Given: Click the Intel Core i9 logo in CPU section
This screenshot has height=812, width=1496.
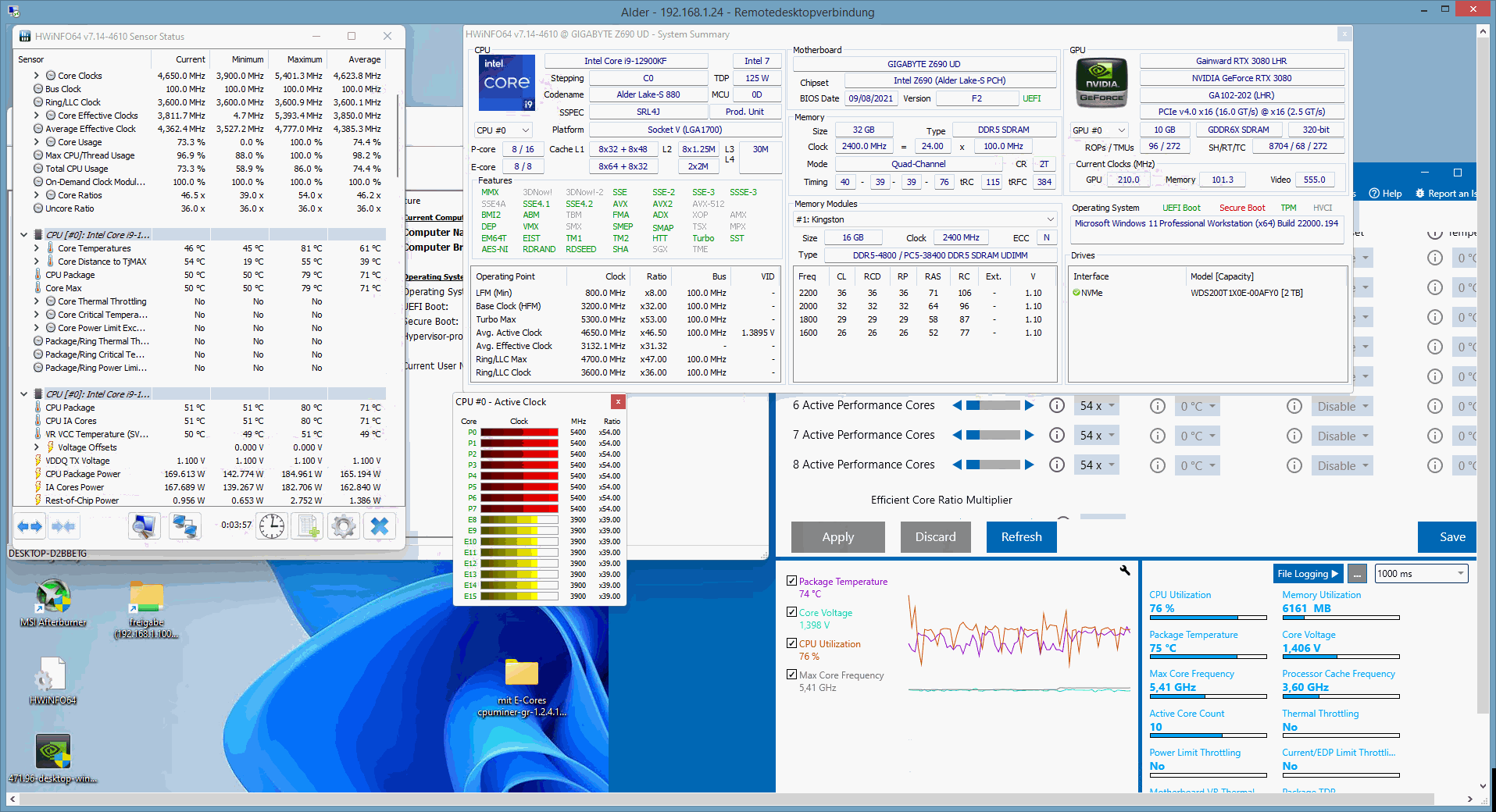Looking at the screenshot, I should click(x=506, y=82).
